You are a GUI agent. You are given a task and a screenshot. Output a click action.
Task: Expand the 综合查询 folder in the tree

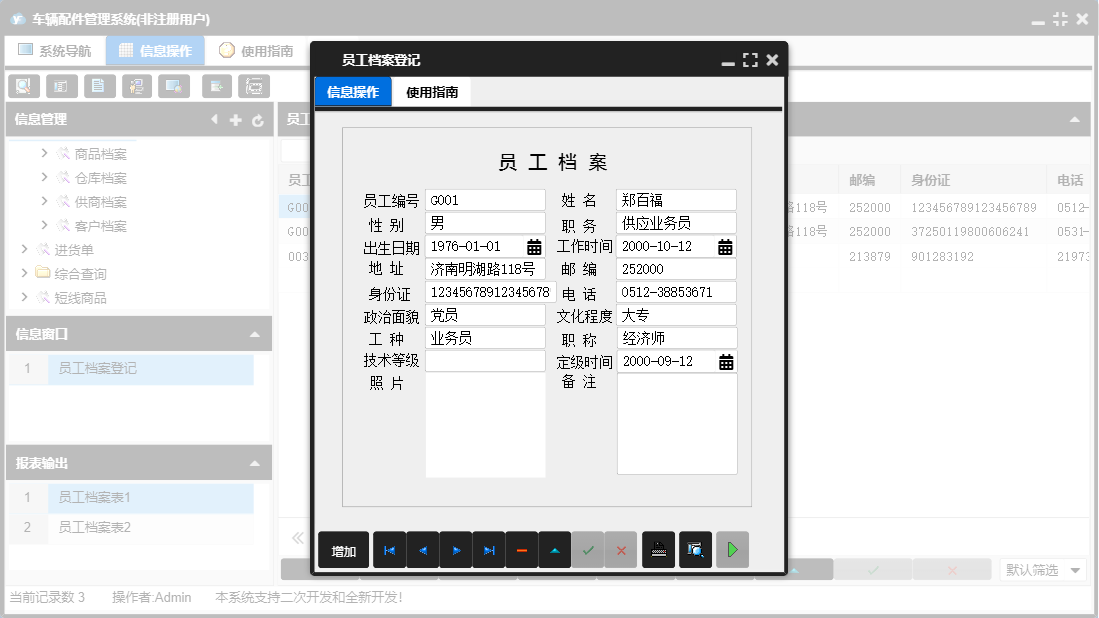[x=25, y=274]
